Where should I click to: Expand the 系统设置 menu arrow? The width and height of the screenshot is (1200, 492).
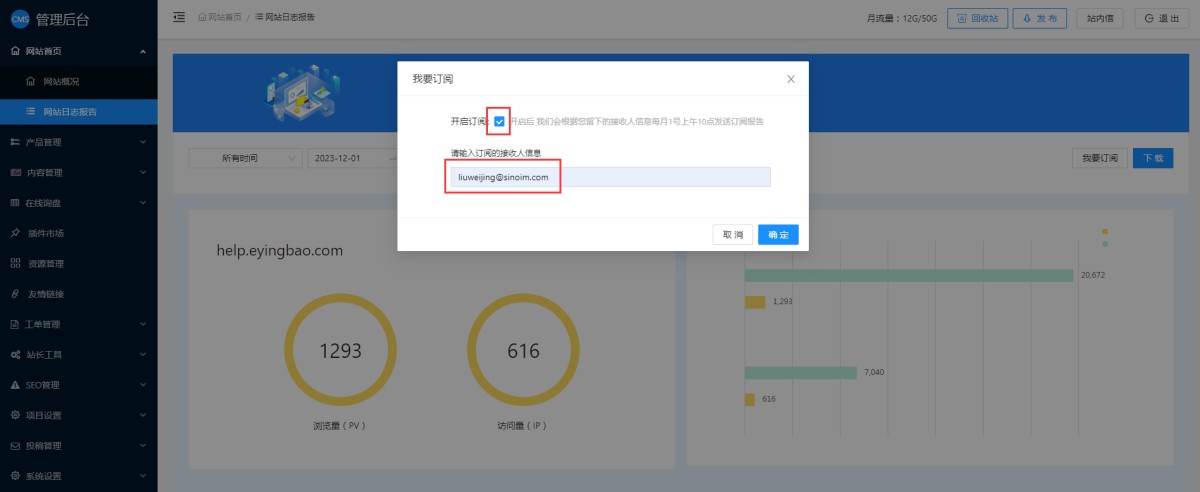point(143,476)
